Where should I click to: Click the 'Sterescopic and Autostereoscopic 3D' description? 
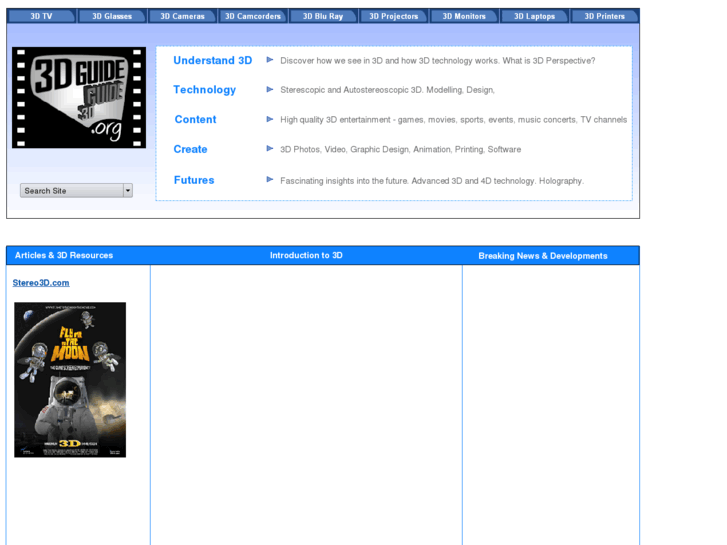pyautogui.click(x=388, y=90)
